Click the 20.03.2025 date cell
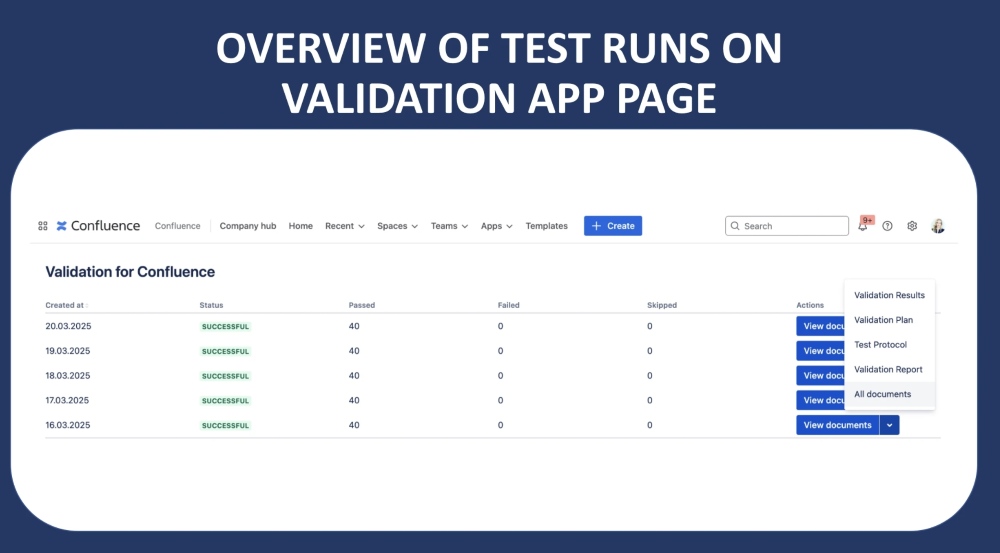 click(x=68, y=326)
